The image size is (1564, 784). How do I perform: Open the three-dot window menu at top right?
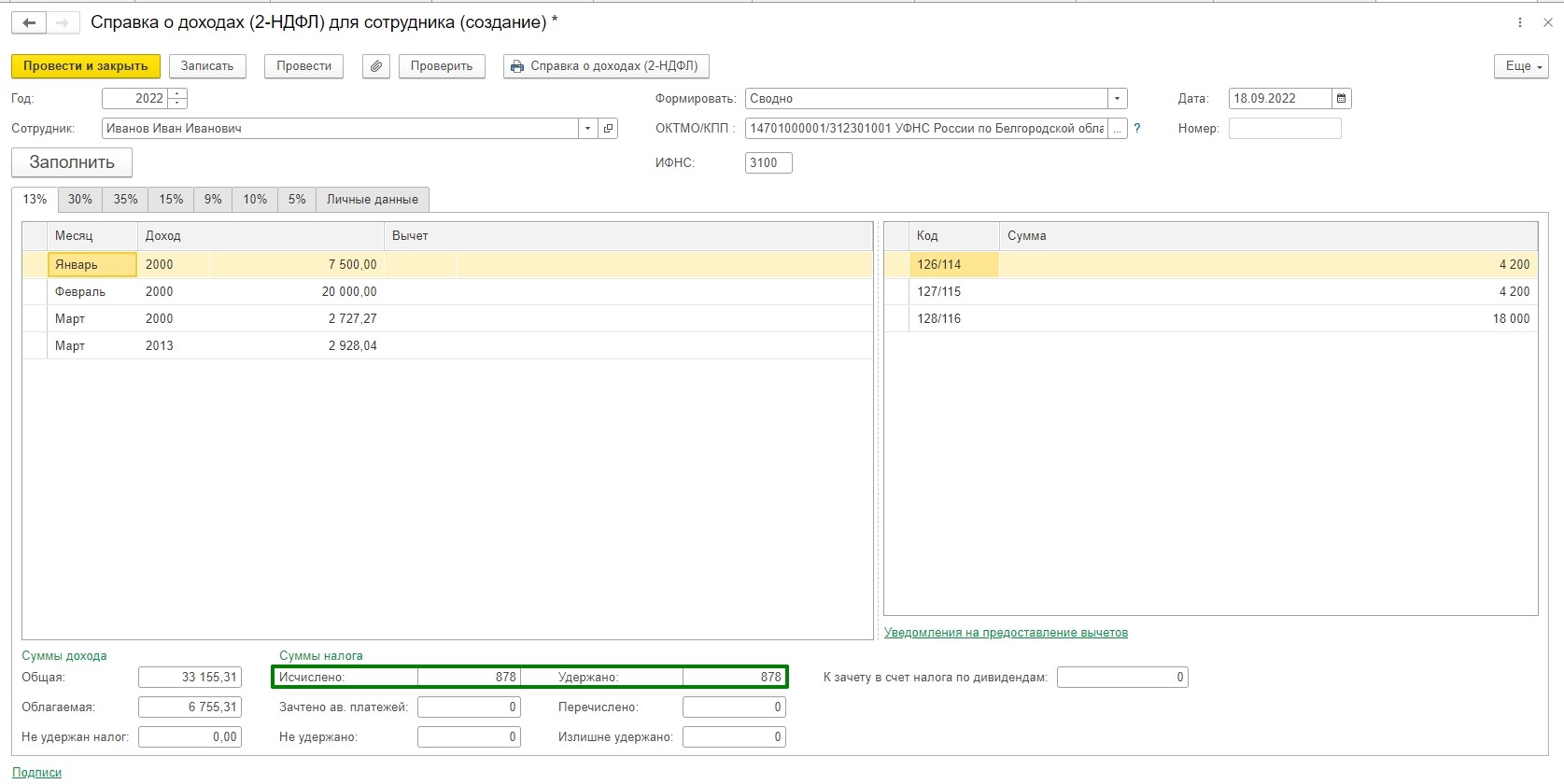[1520, 22]
